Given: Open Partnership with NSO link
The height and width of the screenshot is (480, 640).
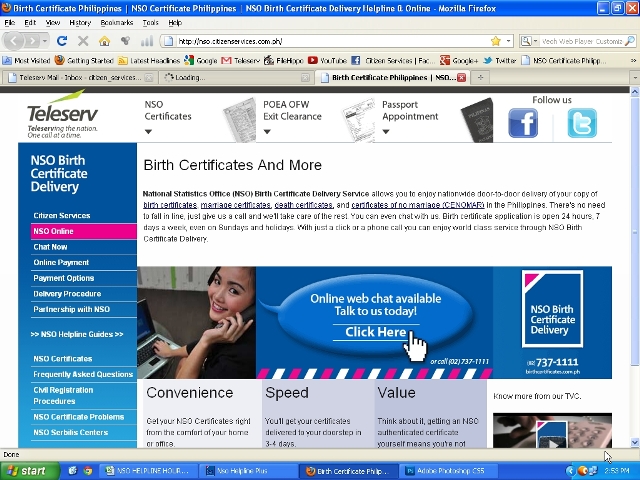Looking at the screenshot, I should (72, 309).
